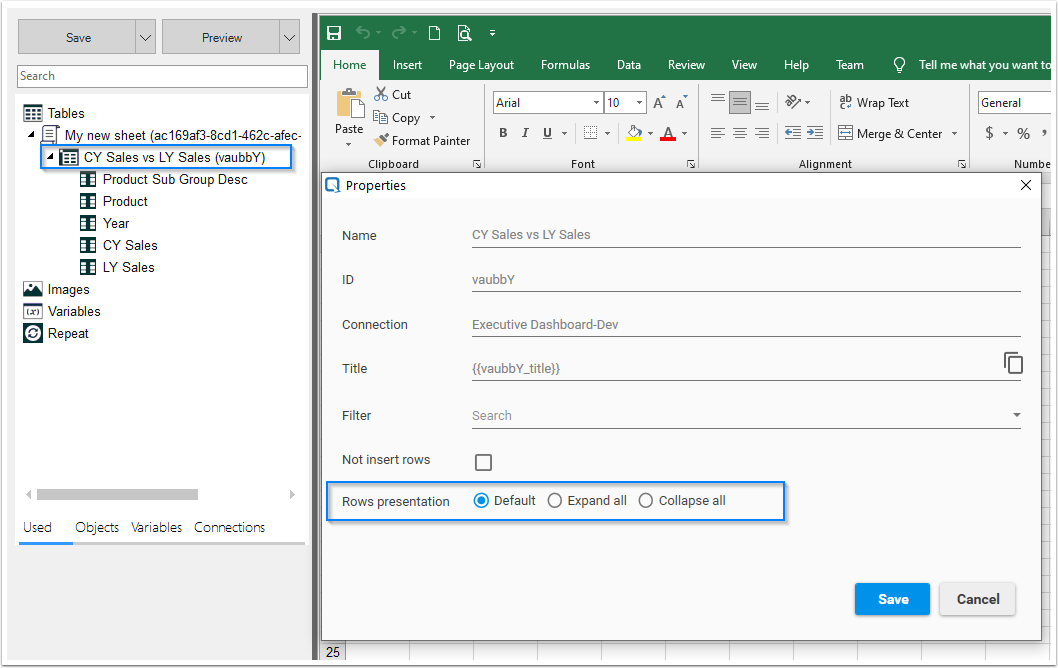Image resolution: width=1058 pixels, height=668 pixels.
Task: Open the font size dropdown
Action: pos(640,102)
